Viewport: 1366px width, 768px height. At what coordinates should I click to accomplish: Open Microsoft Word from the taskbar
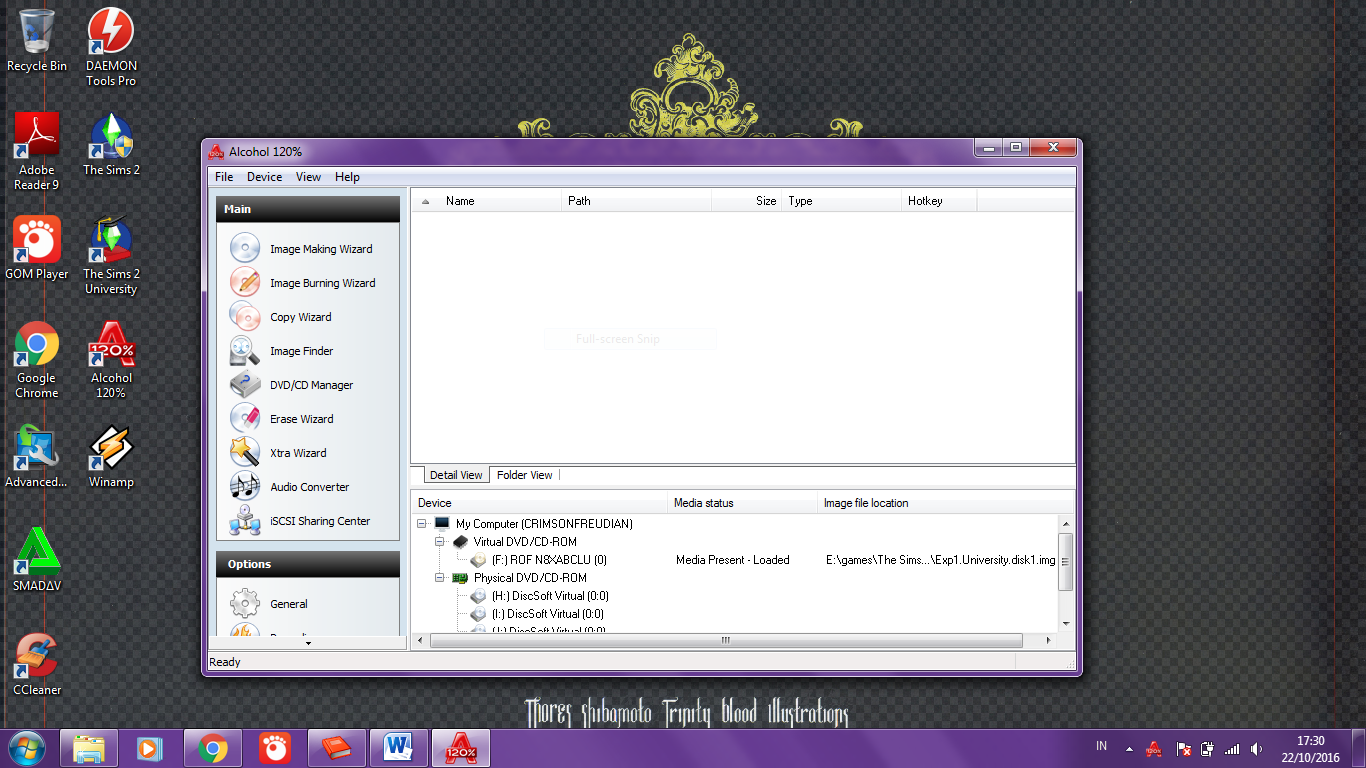point(399,748)
